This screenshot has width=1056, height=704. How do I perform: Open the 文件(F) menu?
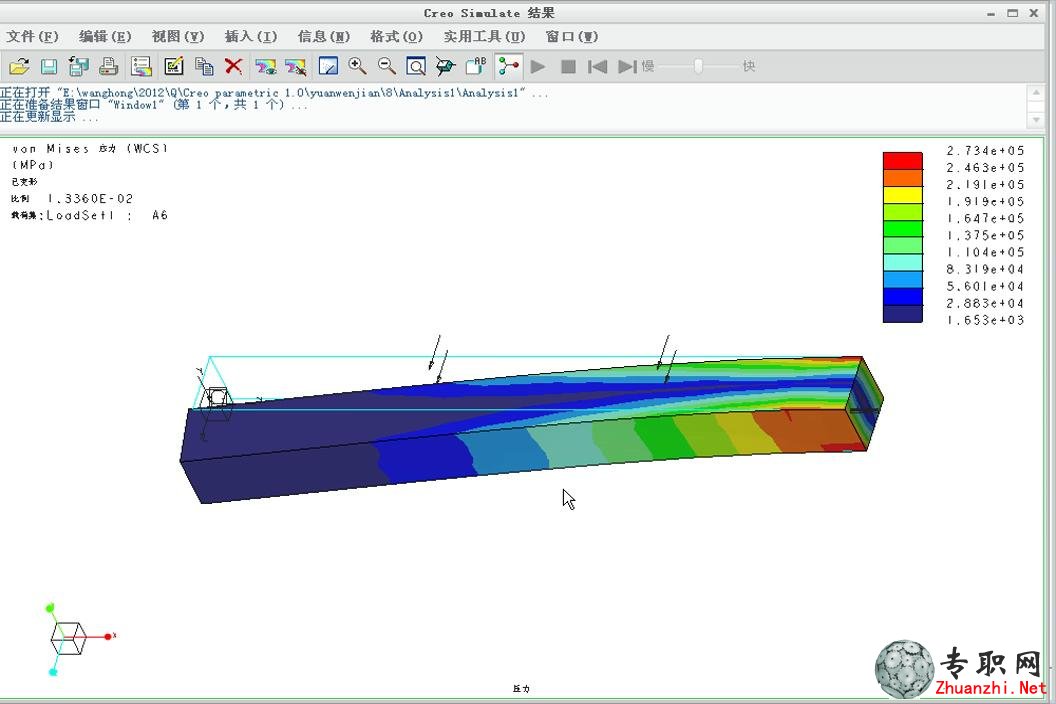[32, 36]
